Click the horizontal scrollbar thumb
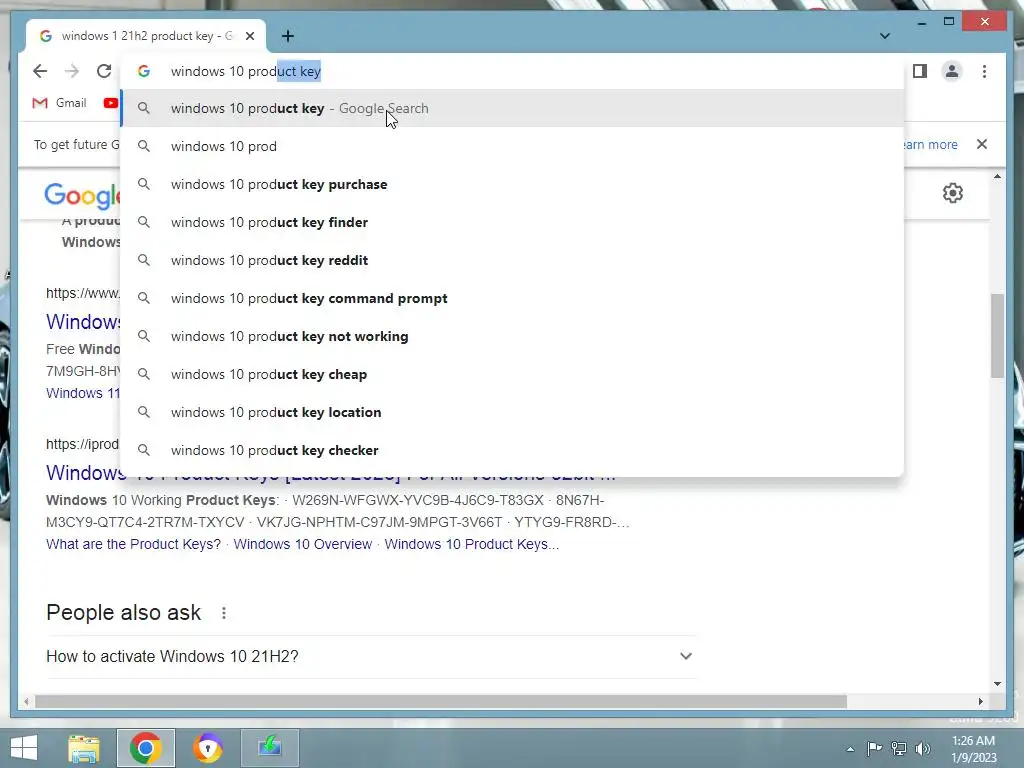Screen dimensions: 1024x768 [441, 701]
